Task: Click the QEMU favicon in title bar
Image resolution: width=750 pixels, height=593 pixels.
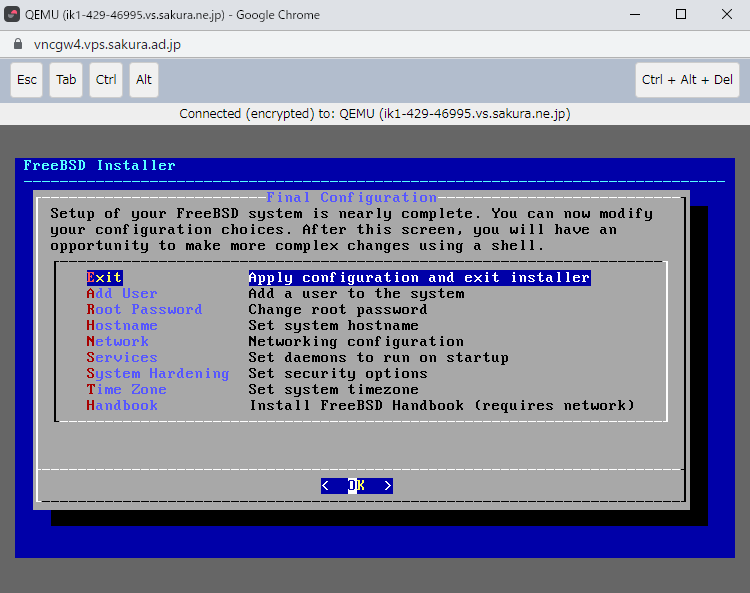Action: pos(15,15)
